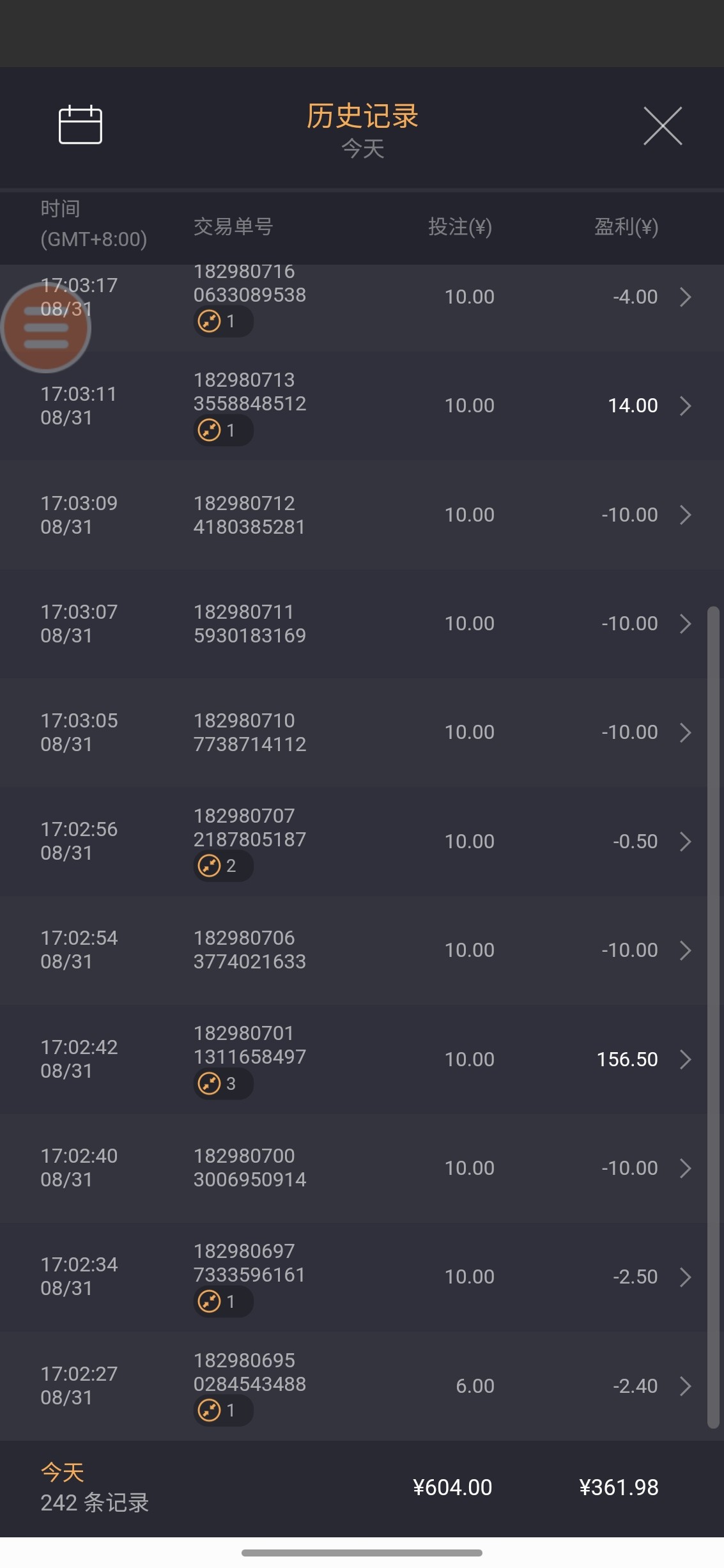The width and height of the screenshot is (724, 1568).
Task: Close the history records panel
Action: 663,126
